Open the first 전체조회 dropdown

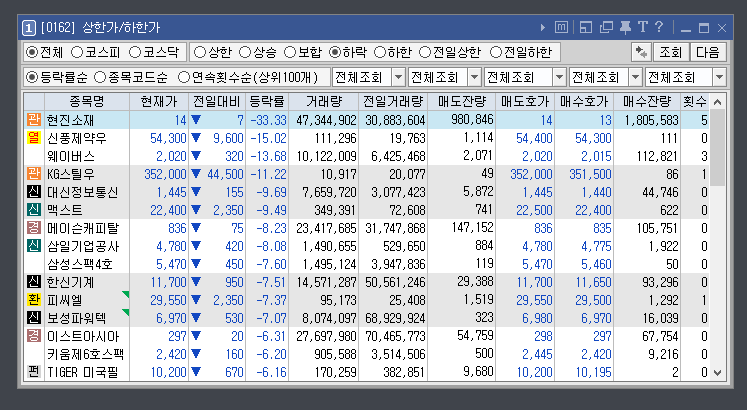coord(399,77)
